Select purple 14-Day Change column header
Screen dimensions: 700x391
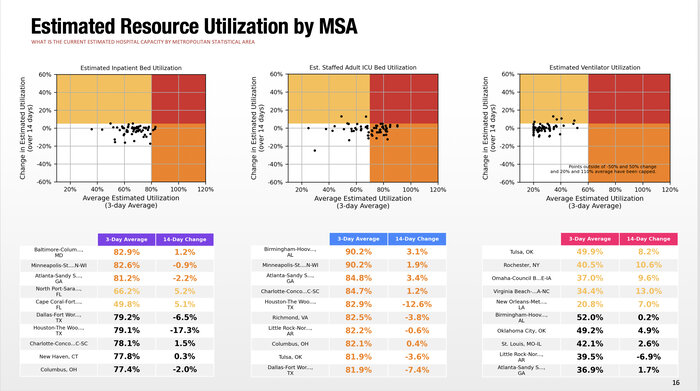(185, 239)
